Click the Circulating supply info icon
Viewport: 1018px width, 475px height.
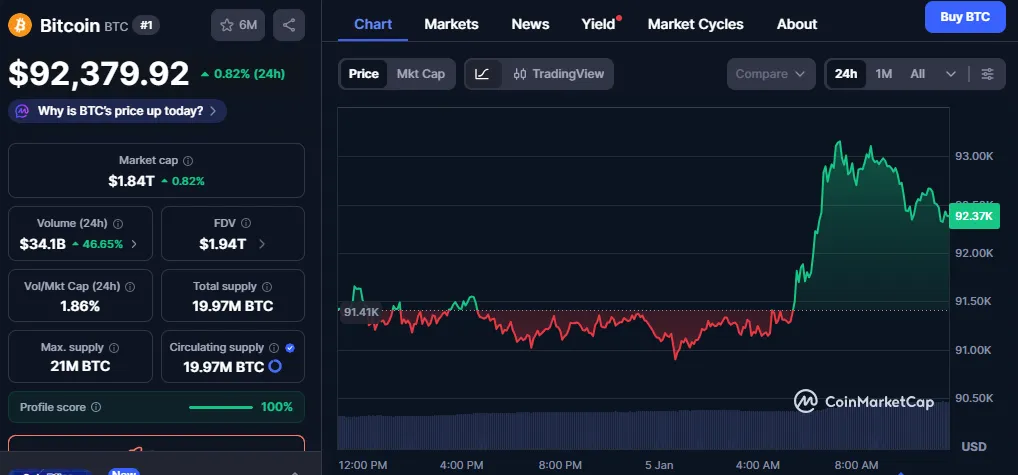pos(274,348)
